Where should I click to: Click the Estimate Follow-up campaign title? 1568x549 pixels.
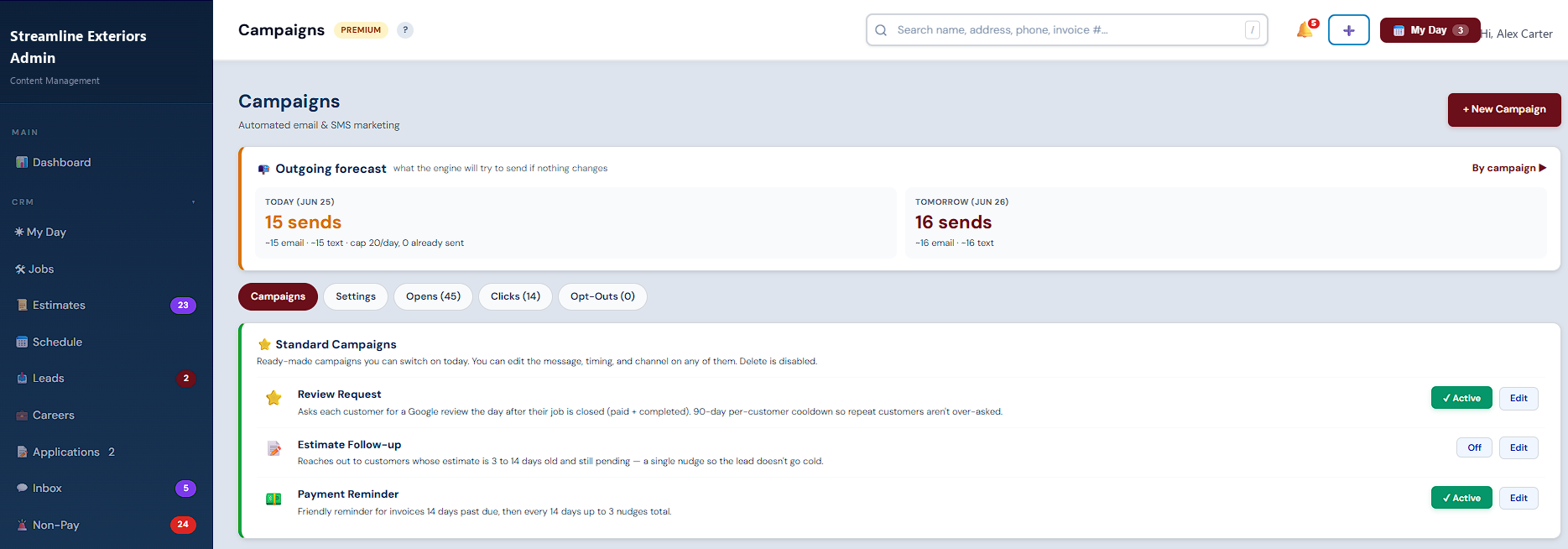pos(349,445)
